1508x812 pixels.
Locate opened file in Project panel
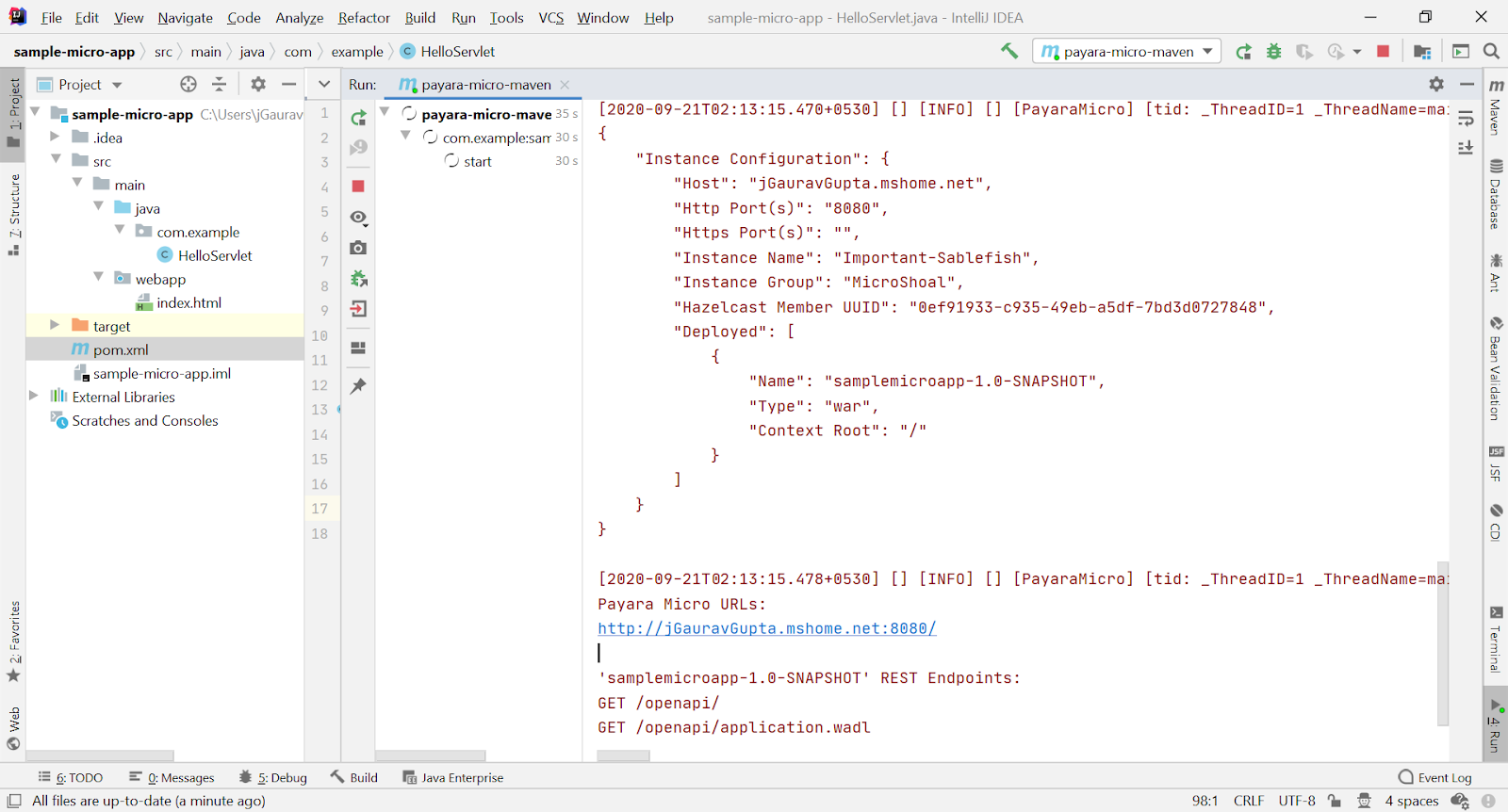tap(188, 85)
